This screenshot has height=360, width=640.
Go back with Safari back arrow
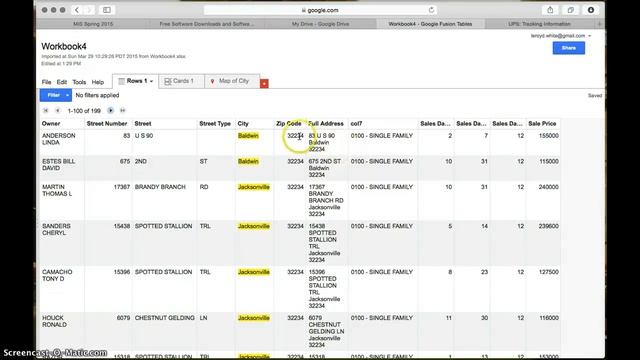[x=77, y=10]
